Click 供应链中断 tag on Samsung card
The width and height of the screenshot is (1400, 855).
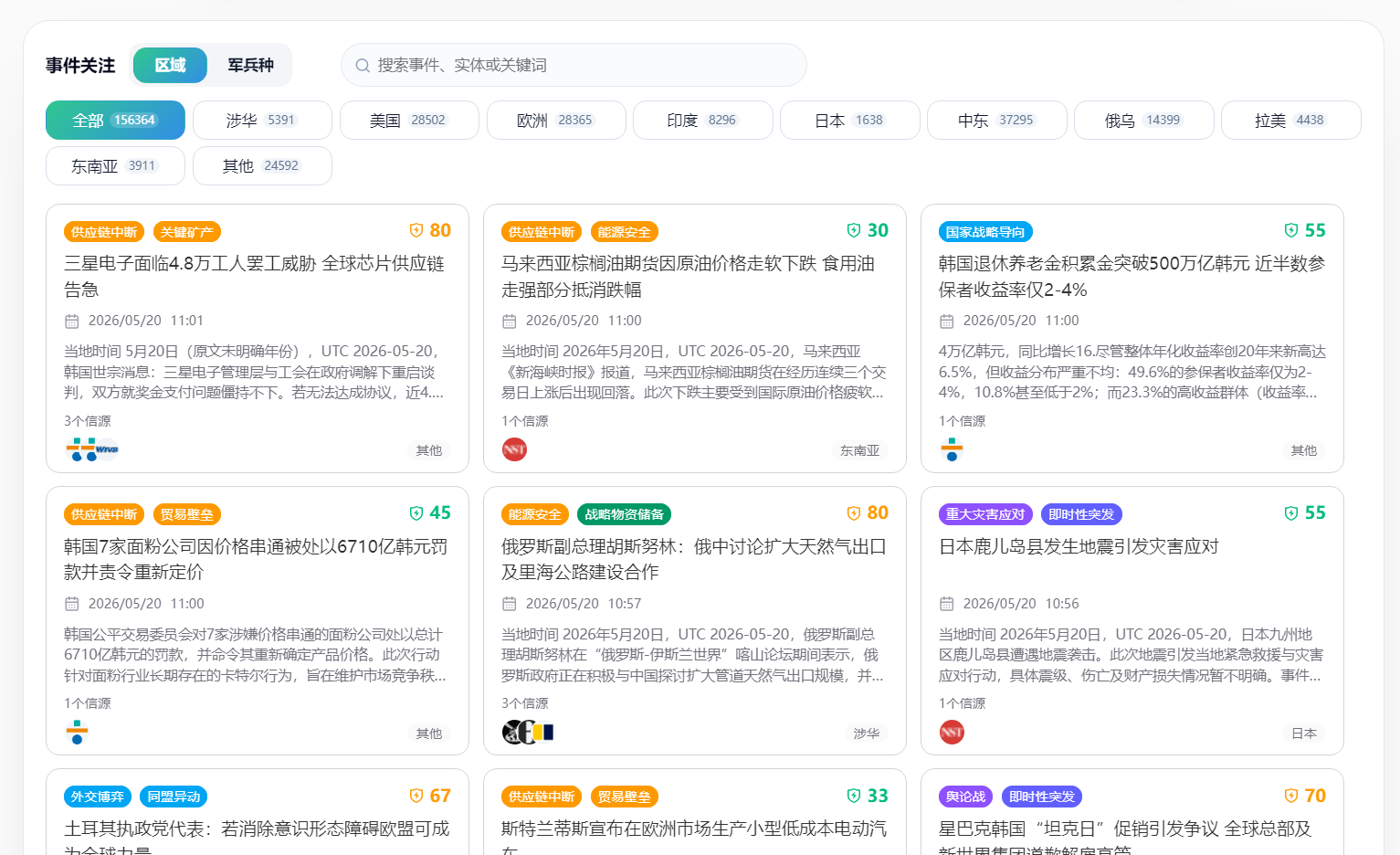(x=104, y=232)
